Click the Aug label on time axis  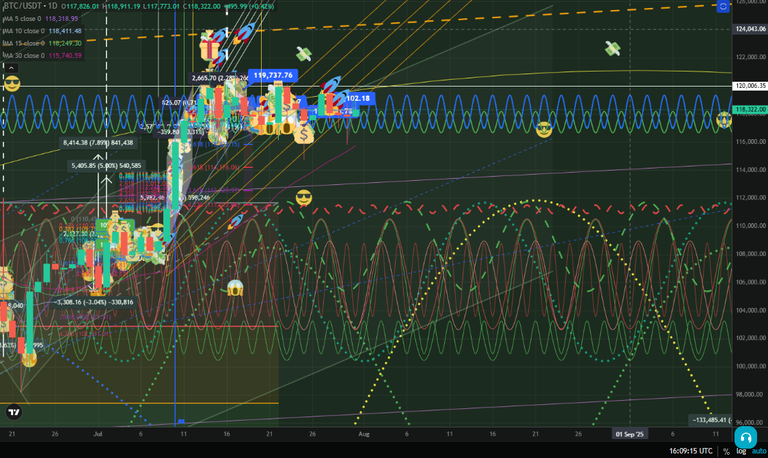tap(363, 434)
